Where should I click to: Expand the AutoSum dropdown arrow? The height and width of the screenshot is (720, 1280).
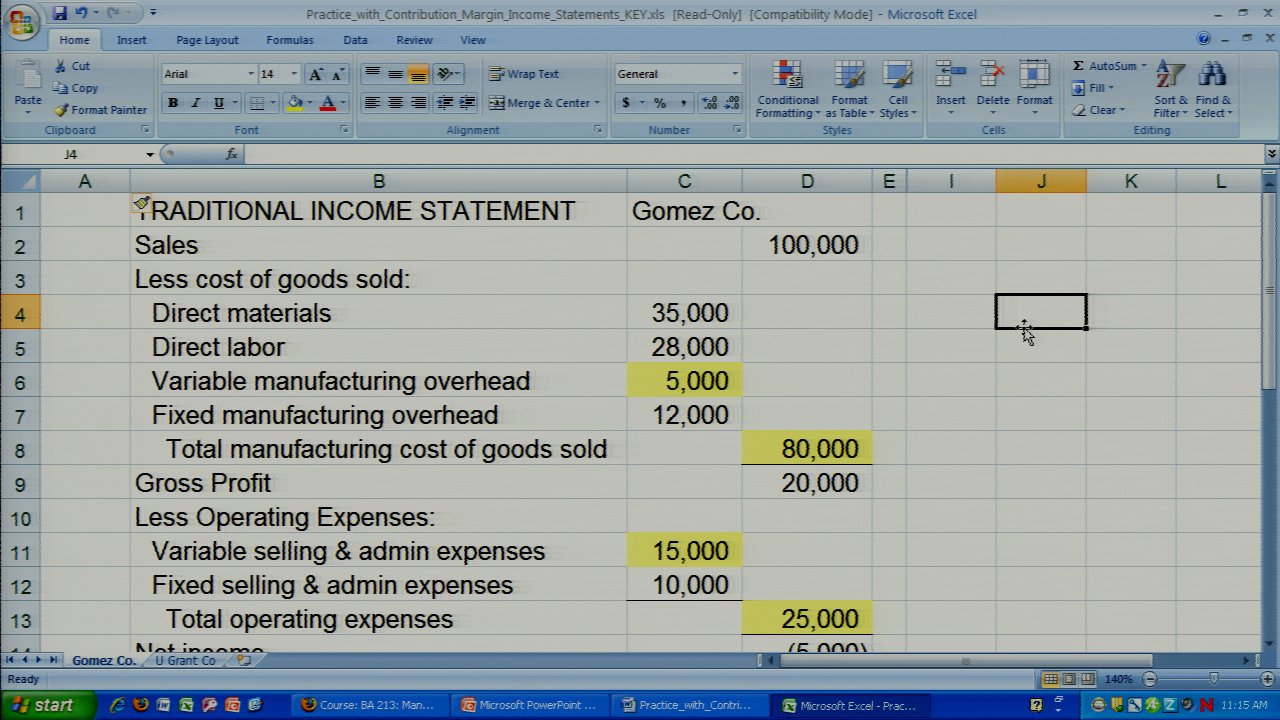coord(1144,66)
